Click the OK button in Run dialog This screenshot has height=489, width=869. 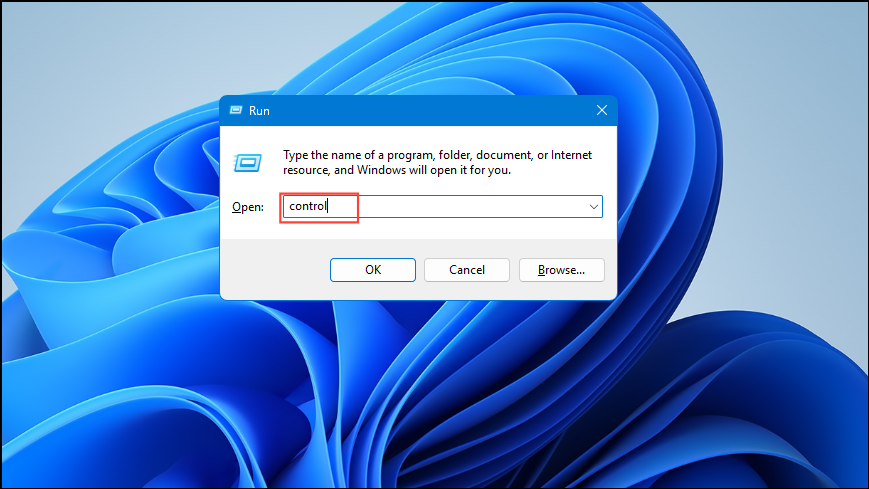pos(372,270)
